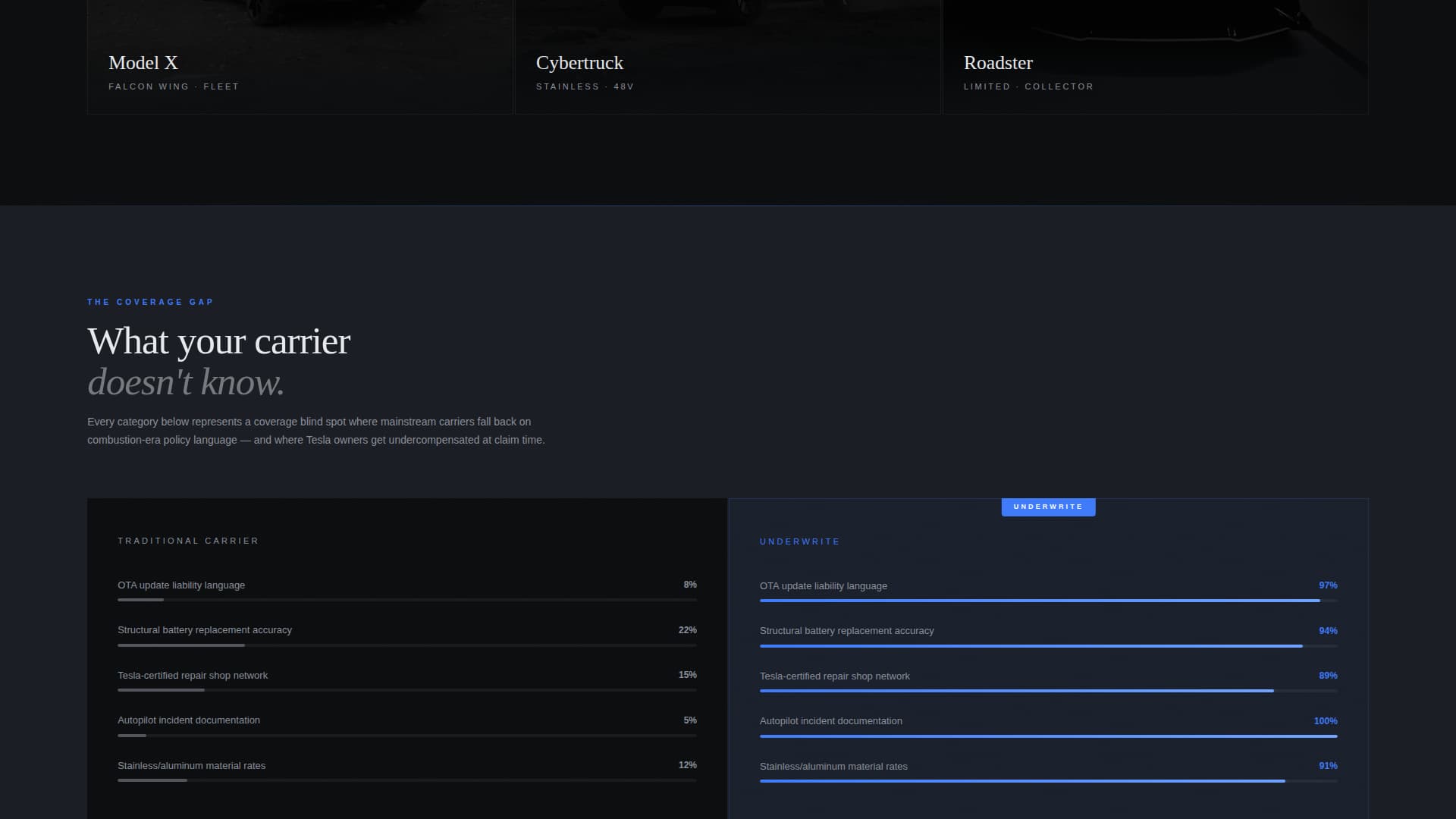This screenshot has width=1456, height=819.
Task: Click the 97% value in Underwrite column
Action: [x=1328, y=585]
